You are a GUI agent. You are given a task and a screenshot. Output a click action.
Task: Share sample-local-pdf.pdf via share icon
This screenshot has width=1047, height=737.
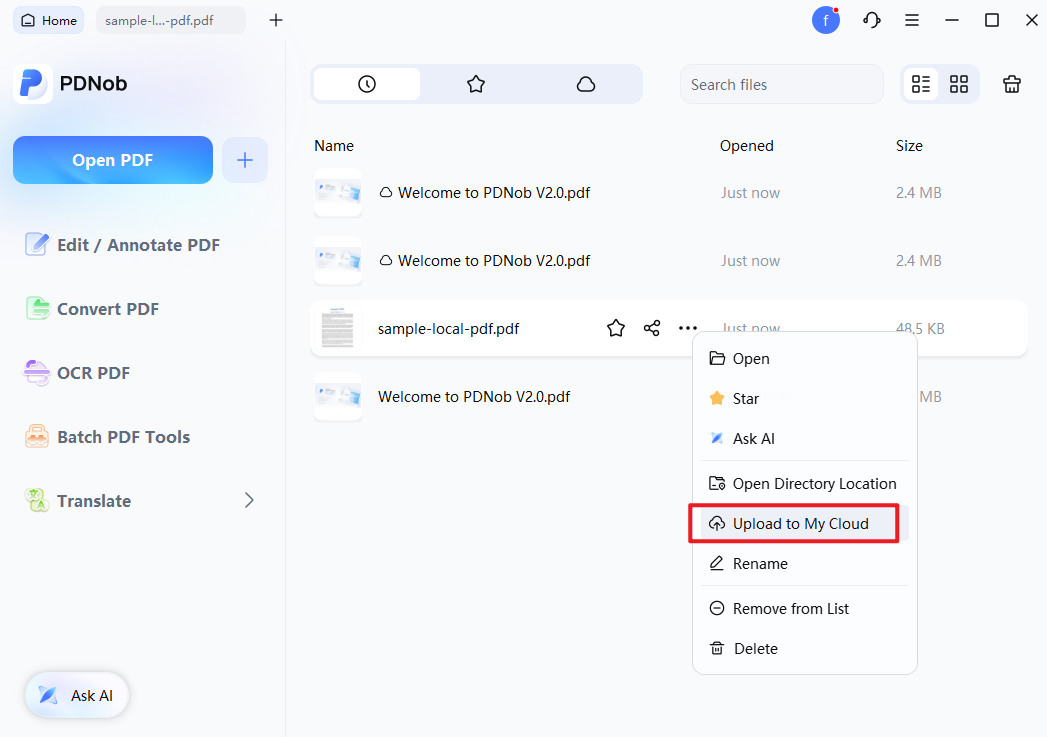tap(652, 328)
